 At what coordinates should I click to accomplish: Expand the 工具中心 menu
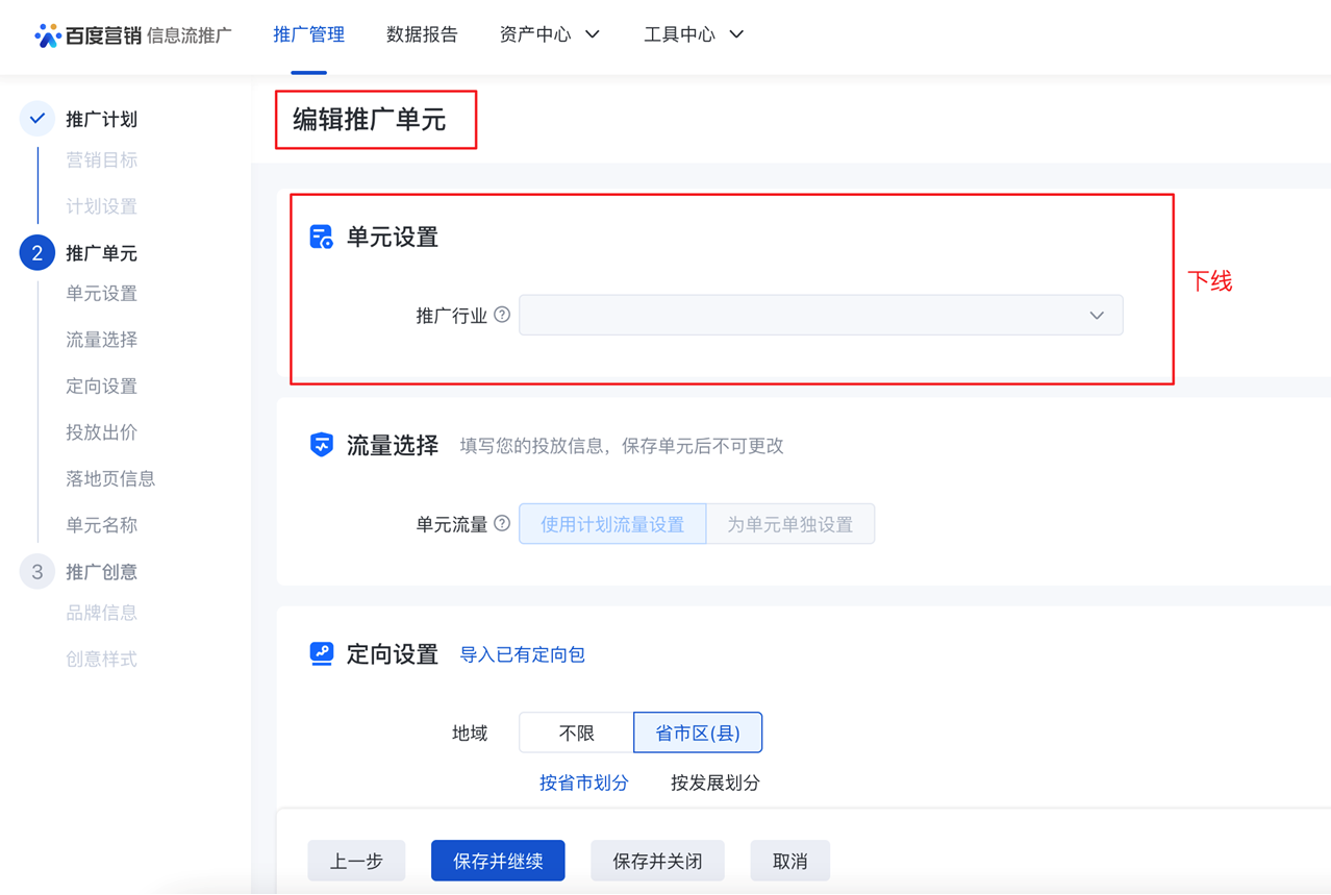pos(694,35)
